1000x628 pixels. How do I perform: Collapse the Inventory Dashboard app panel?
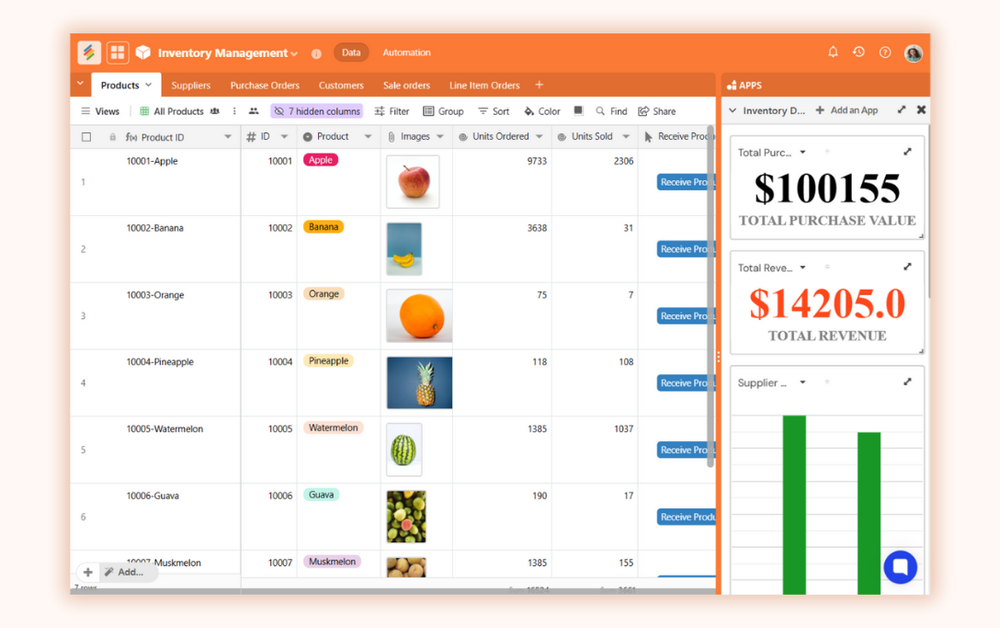click(733, 111)
